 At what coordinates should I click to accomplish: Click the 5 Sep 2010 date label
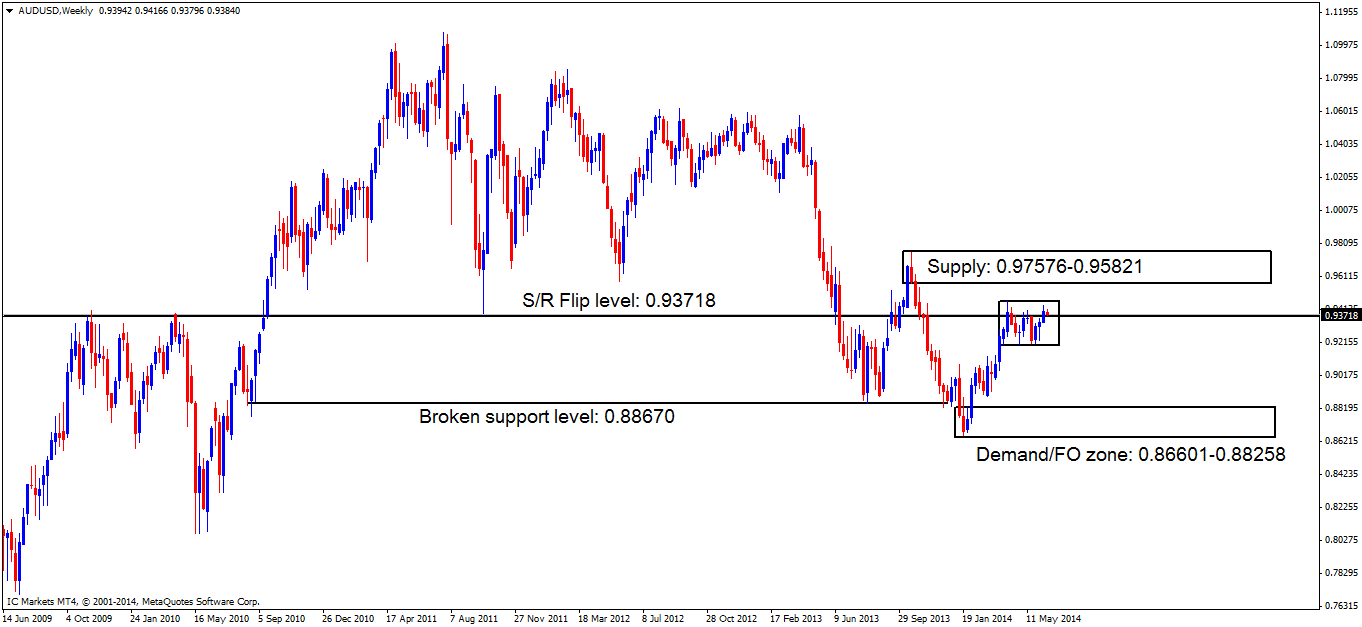click(284, 618)
